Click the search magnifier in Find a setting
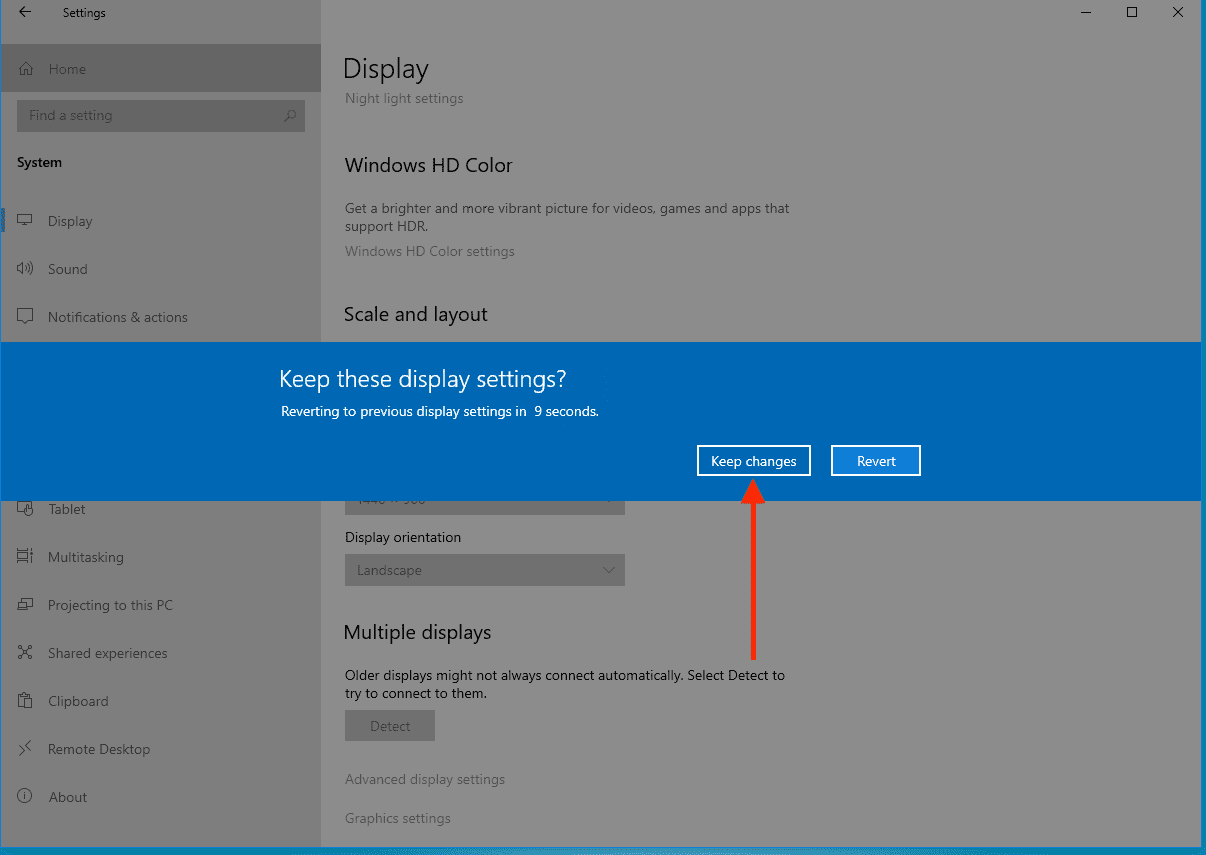This screenshot has height=855, width=1206. pyautogui.click(x=289, y=116)
